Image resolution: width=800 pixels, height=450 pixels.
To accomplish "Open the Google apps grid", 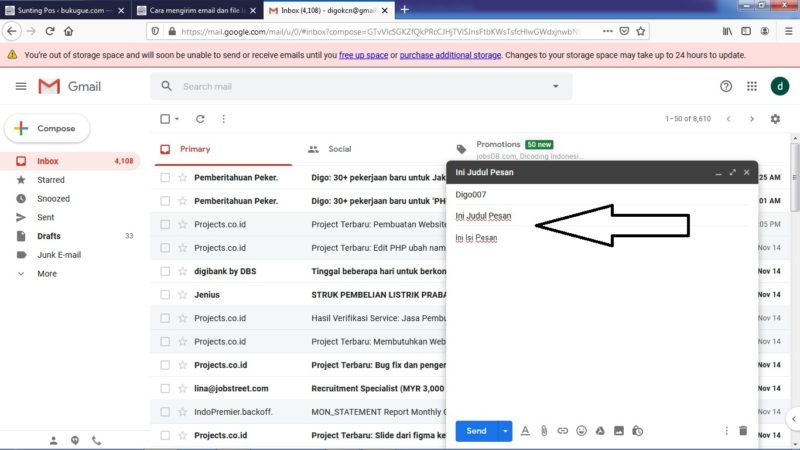I will point(752,86).
